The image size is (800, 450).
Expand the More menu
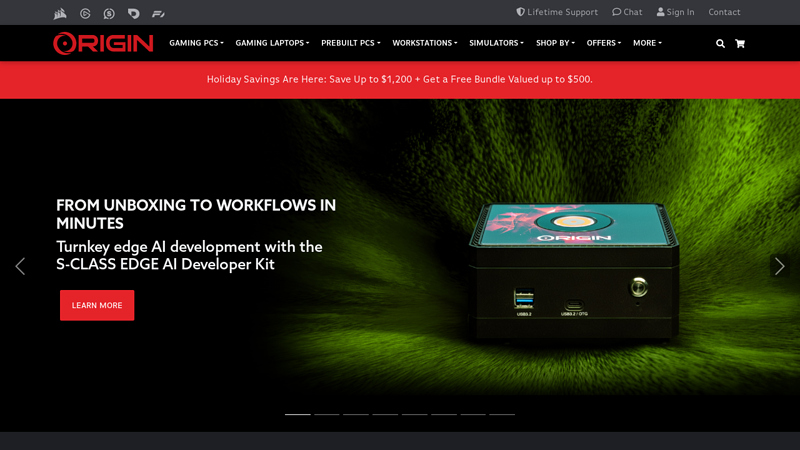pos(647,43)
